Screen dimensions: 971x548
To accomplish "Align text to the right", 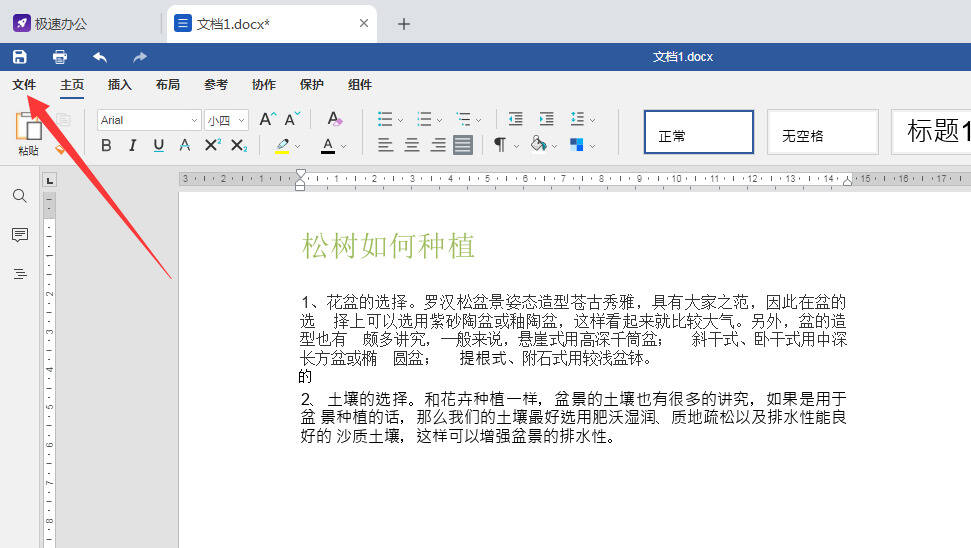I will (438, 146).
